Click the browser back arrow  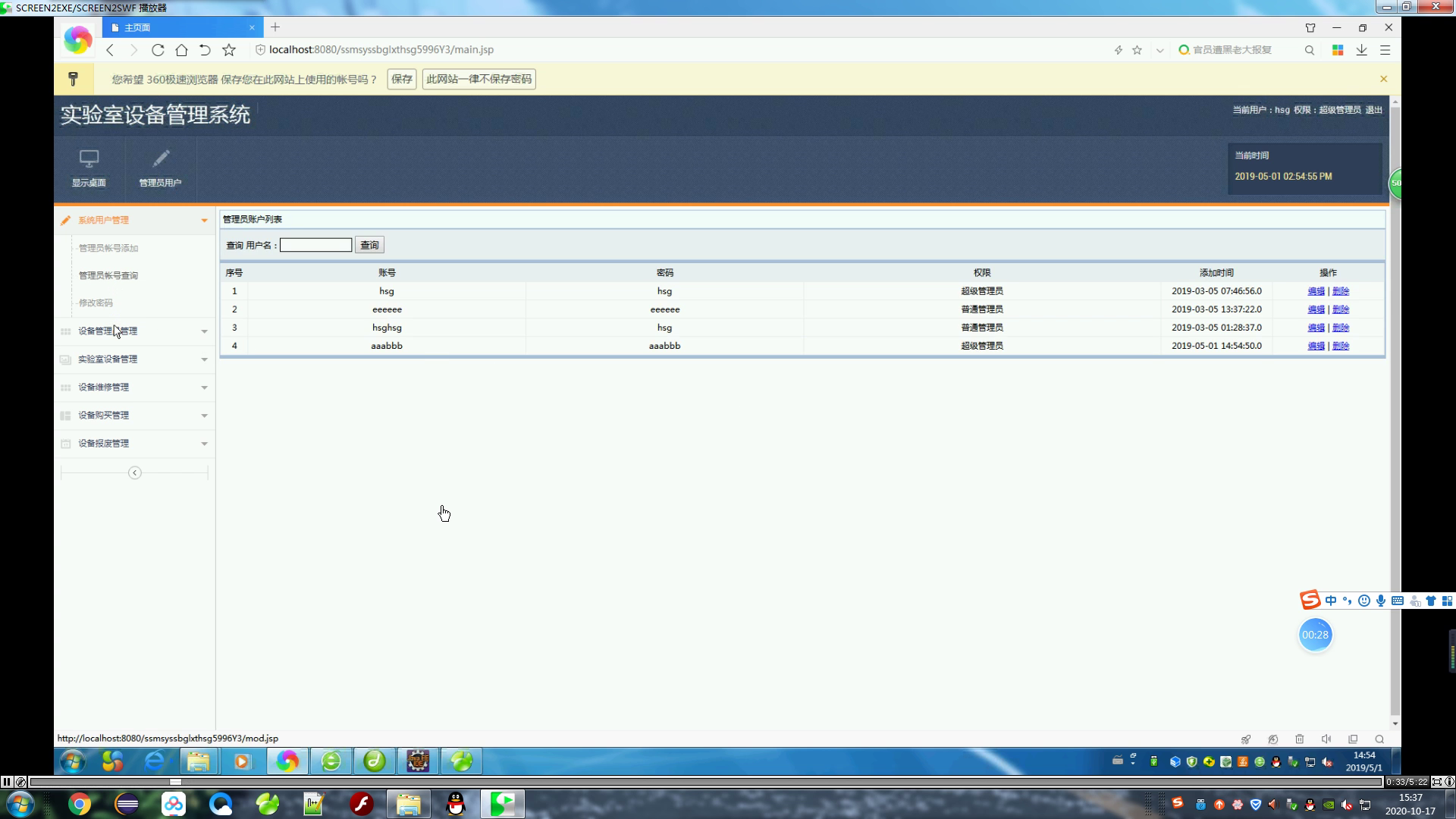pyautogui.click(x=110, y=50)
